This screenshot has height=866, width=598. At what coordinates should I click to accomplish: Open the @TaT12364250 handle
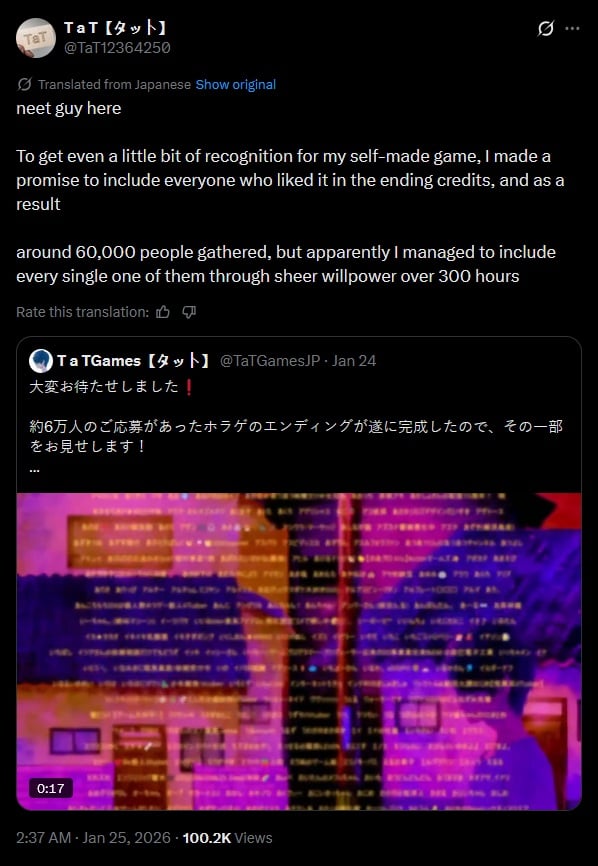[x=117, y=48]
